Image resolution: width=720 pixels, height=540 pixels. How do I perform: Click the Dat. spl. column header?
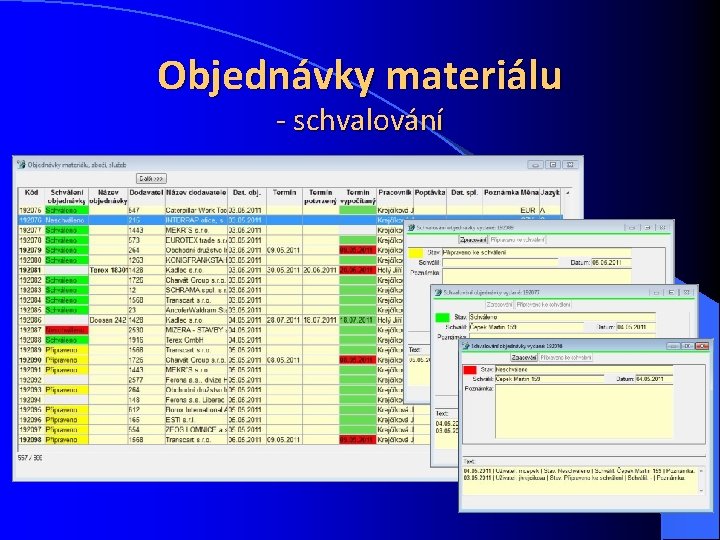pyautogui.click(x=464, y=197)
